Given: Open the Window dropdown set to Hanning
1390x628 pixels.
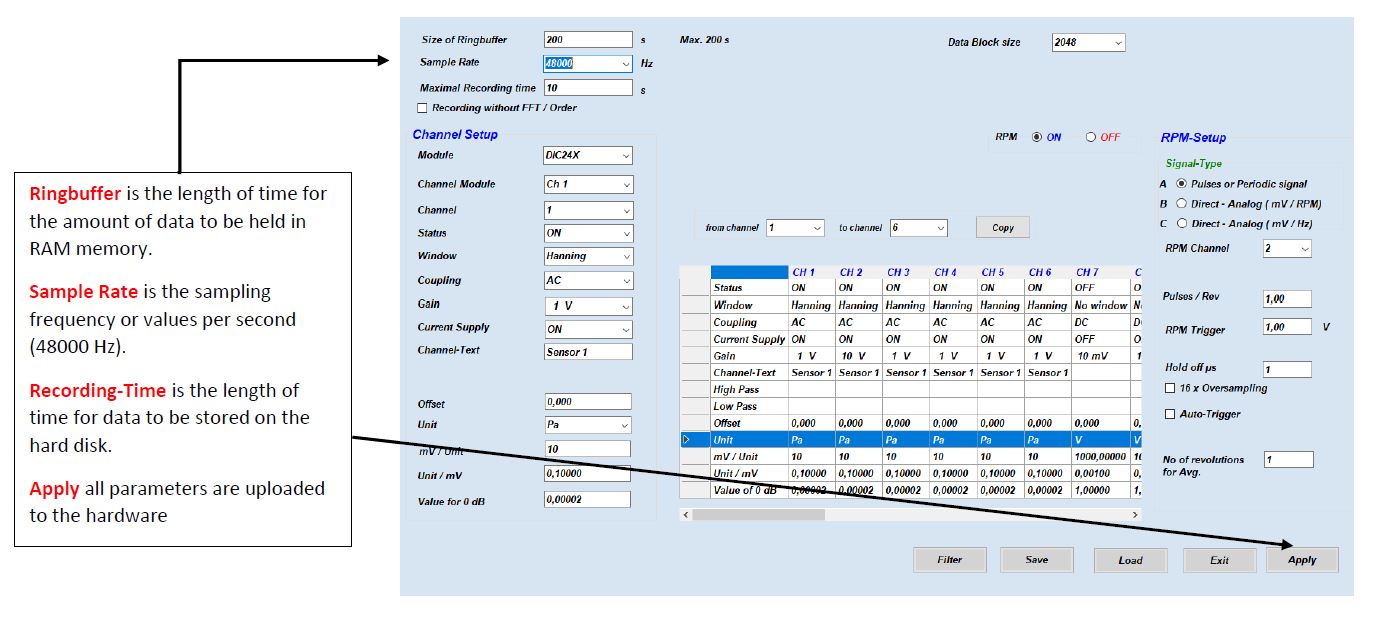Looking at the screenshot, I should pyautogui.click(x=625, y=256).
